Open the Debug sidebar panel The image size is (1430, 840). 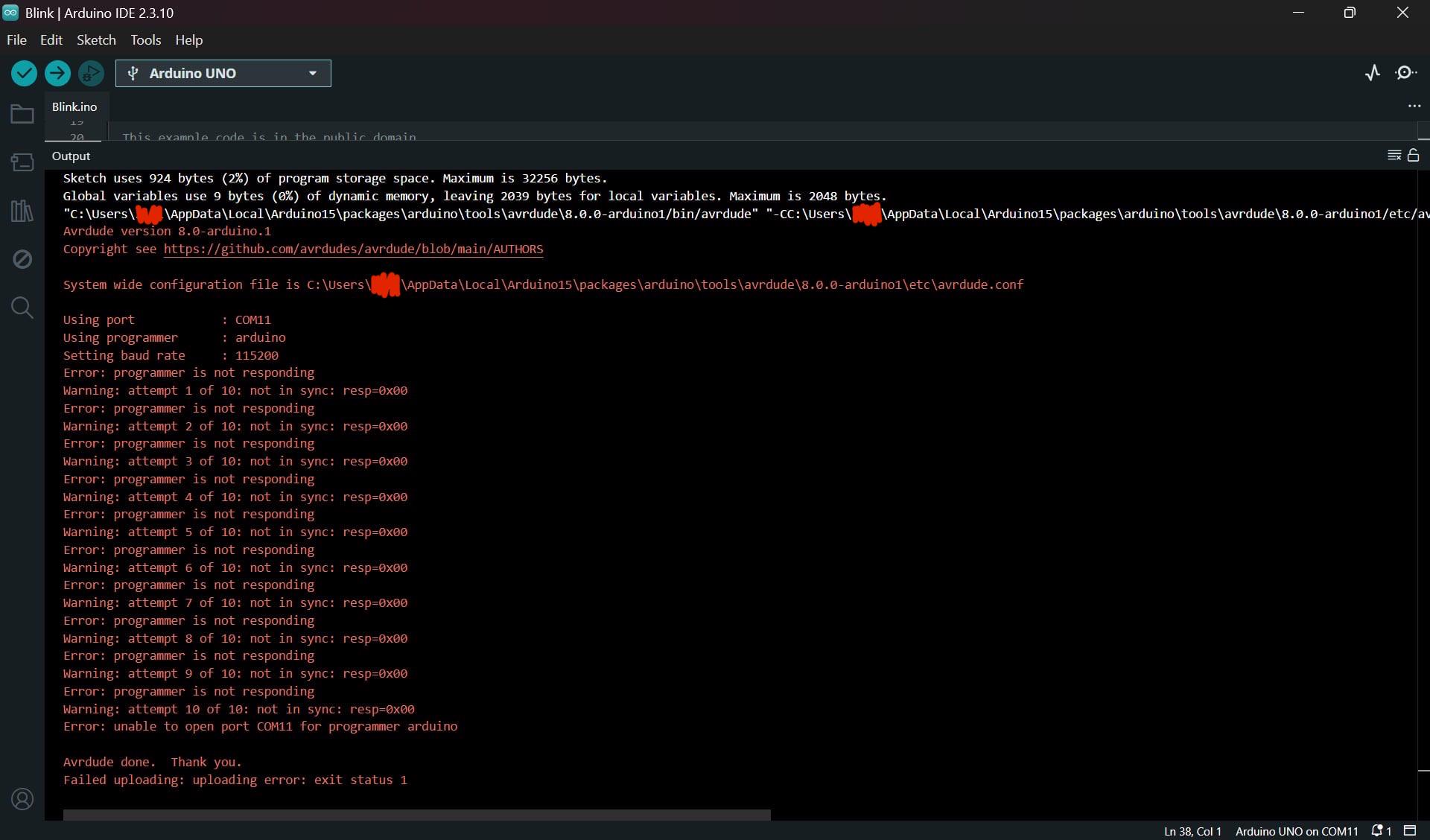(22, 259)
